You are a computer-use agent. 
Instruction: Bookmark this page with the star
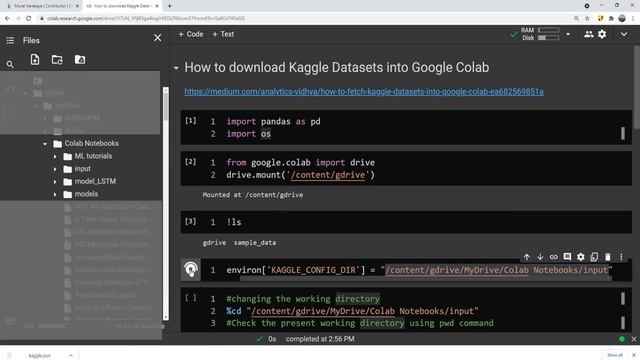click(x=587, y=18)
